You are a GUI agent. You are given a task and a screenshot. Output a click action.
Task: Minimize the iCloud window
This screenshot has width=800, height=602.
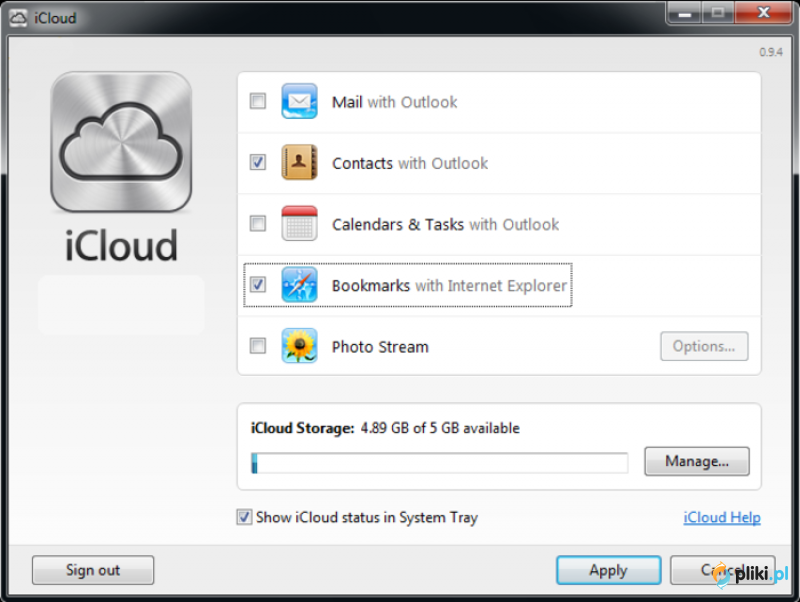pos(684,12)
